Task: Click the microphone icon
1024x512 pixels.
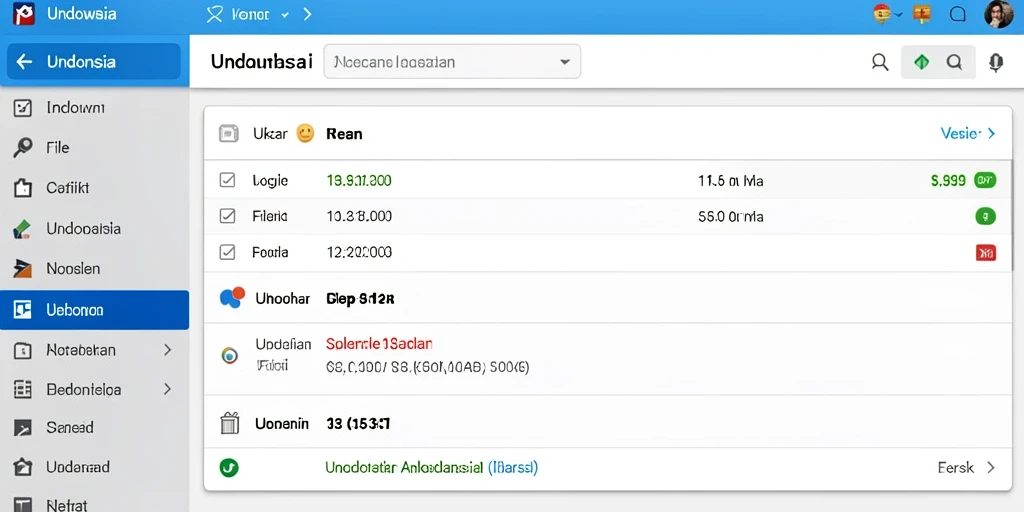Action: pyautogui.click(x=995, y=62)
